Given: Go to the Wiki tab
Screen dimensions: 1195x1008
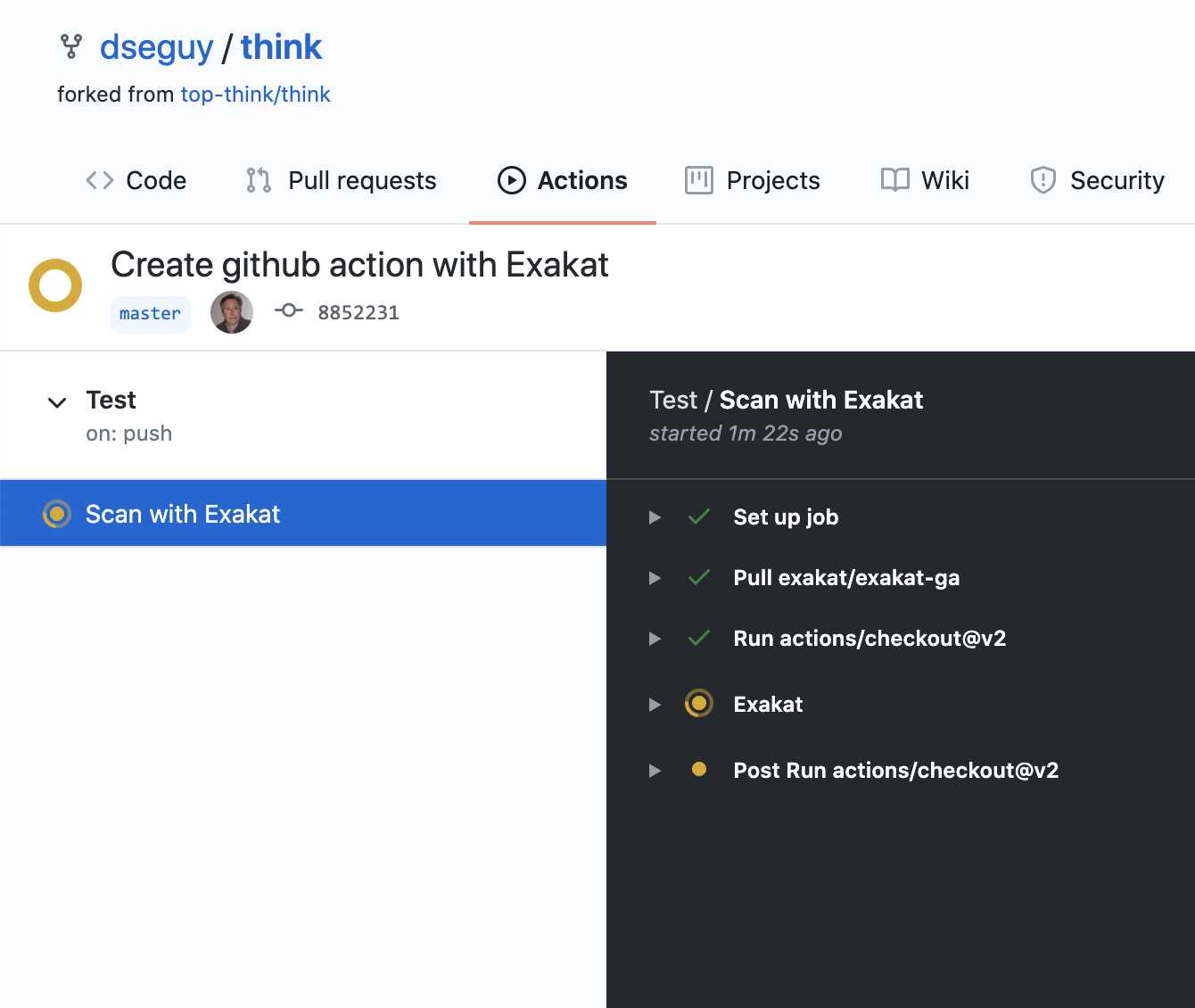Looking at the screenshot, I should 925,180.
